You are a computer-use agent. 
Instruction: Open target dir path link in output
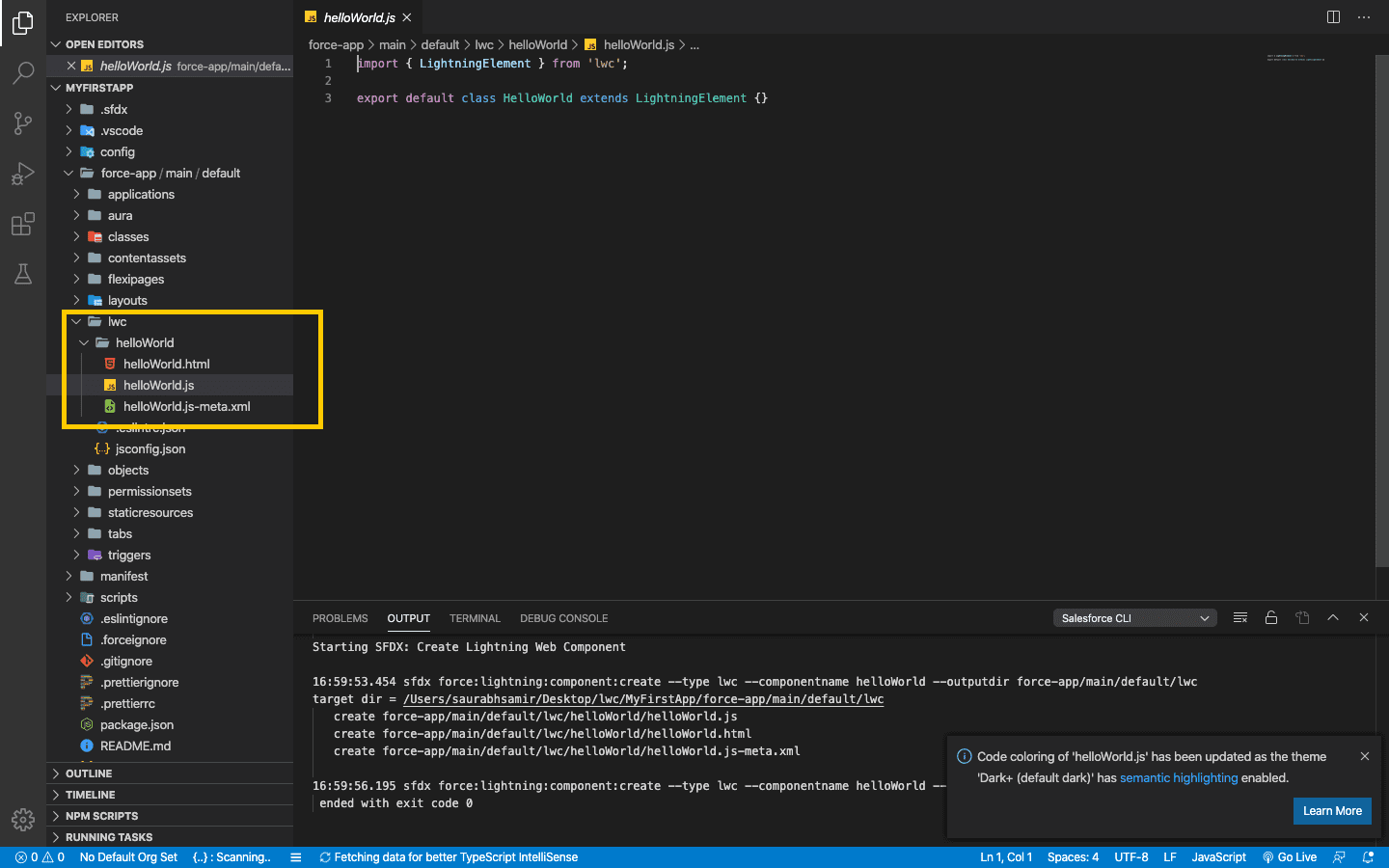pos(643,699)
